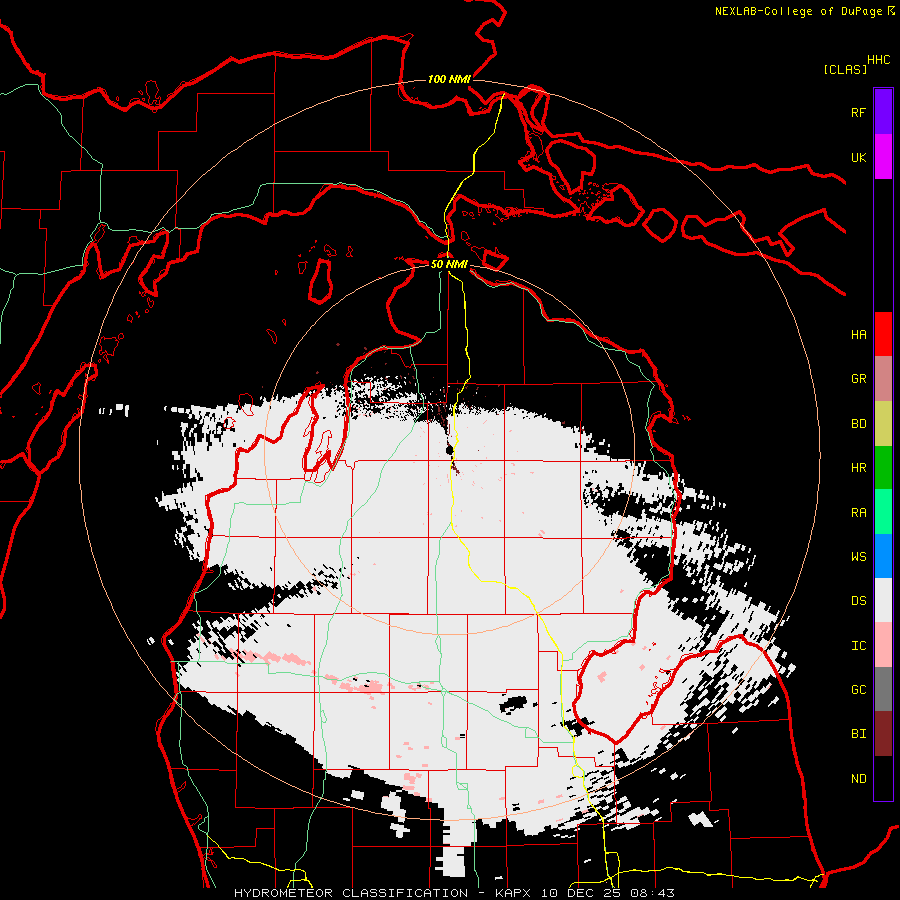Click the WS blue legend swatch
Viewport: 900px width, 900px height.
tap(883, 556)
